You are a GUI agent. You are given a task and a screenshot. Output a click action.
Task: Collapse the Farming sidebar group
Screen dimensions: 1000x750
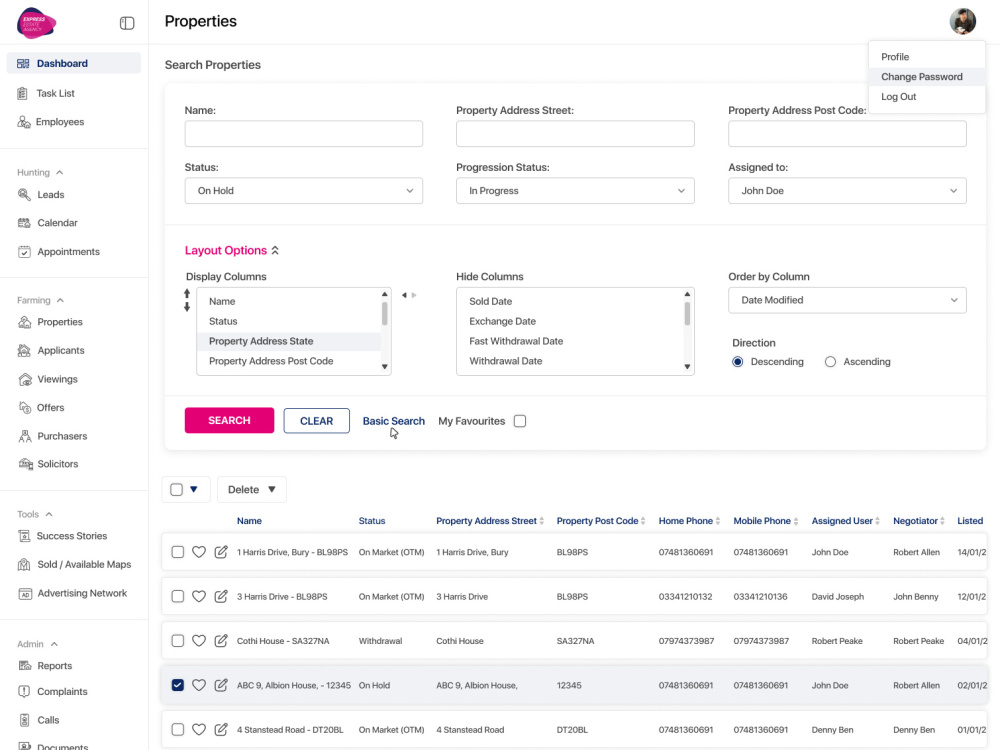tap(40, 300)
